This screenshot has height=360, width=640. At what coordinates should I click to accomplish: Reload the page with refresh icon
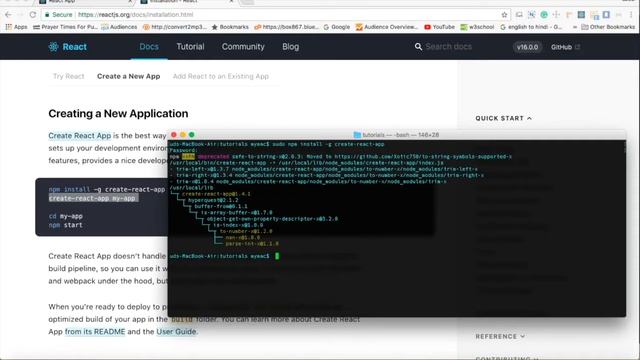pos(33,15)
